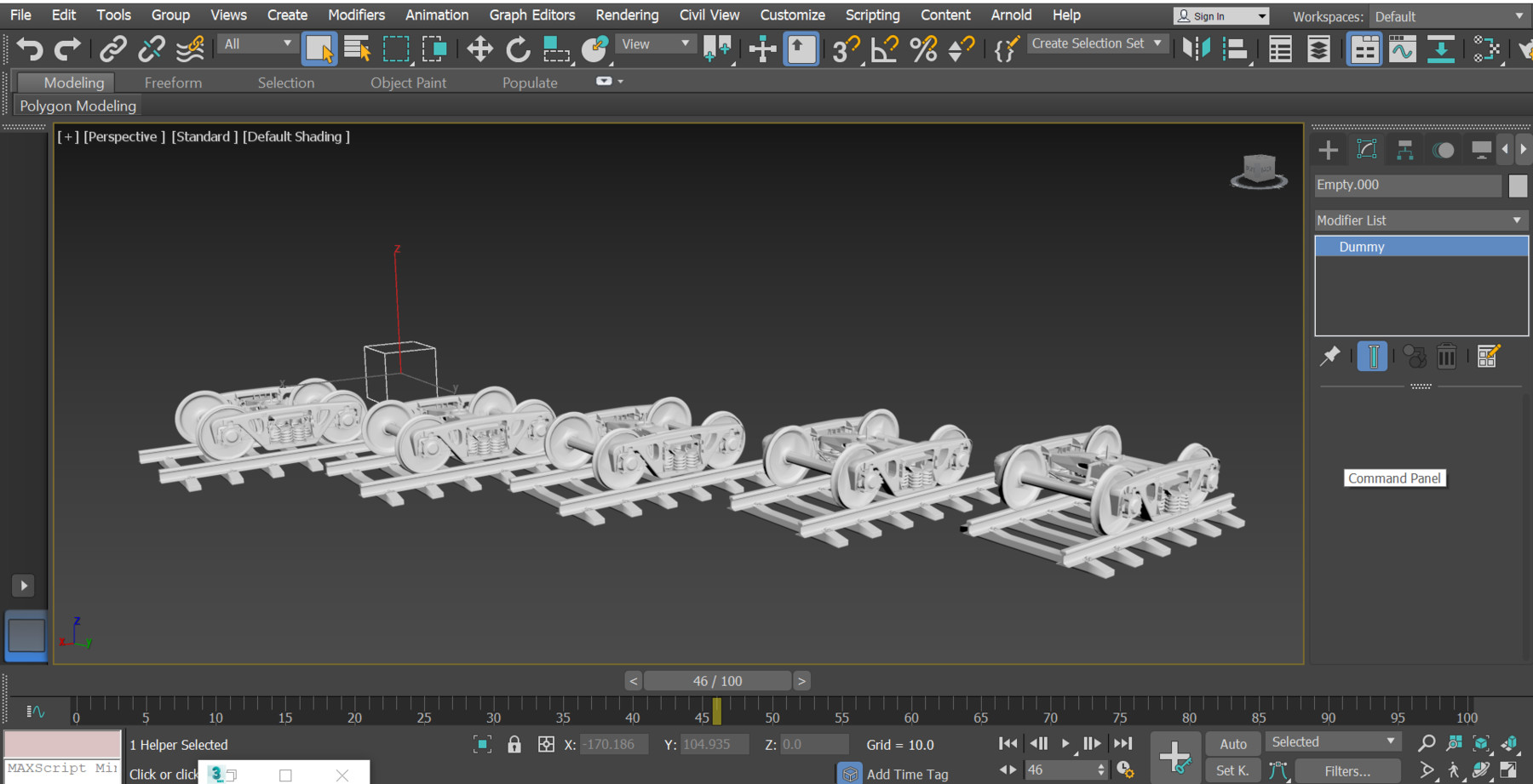
Task: Click the Undo icon
Action: (30, 49)
